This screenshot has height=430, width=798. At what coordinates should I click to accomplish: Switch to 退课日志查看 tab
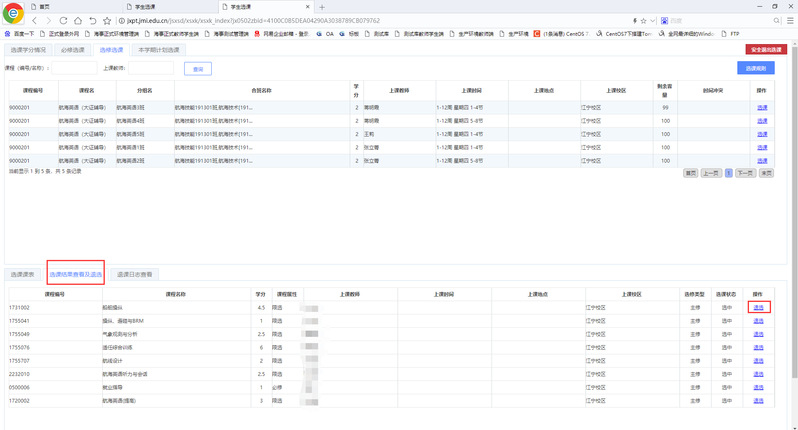[135, 273]
